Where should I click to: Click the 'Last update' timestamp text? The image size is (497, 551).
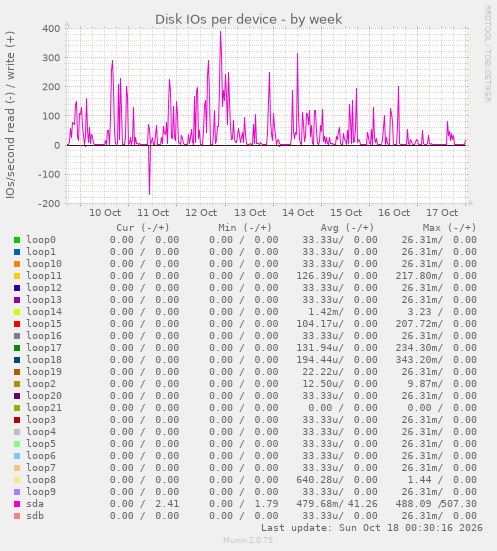tap(372, 528)
